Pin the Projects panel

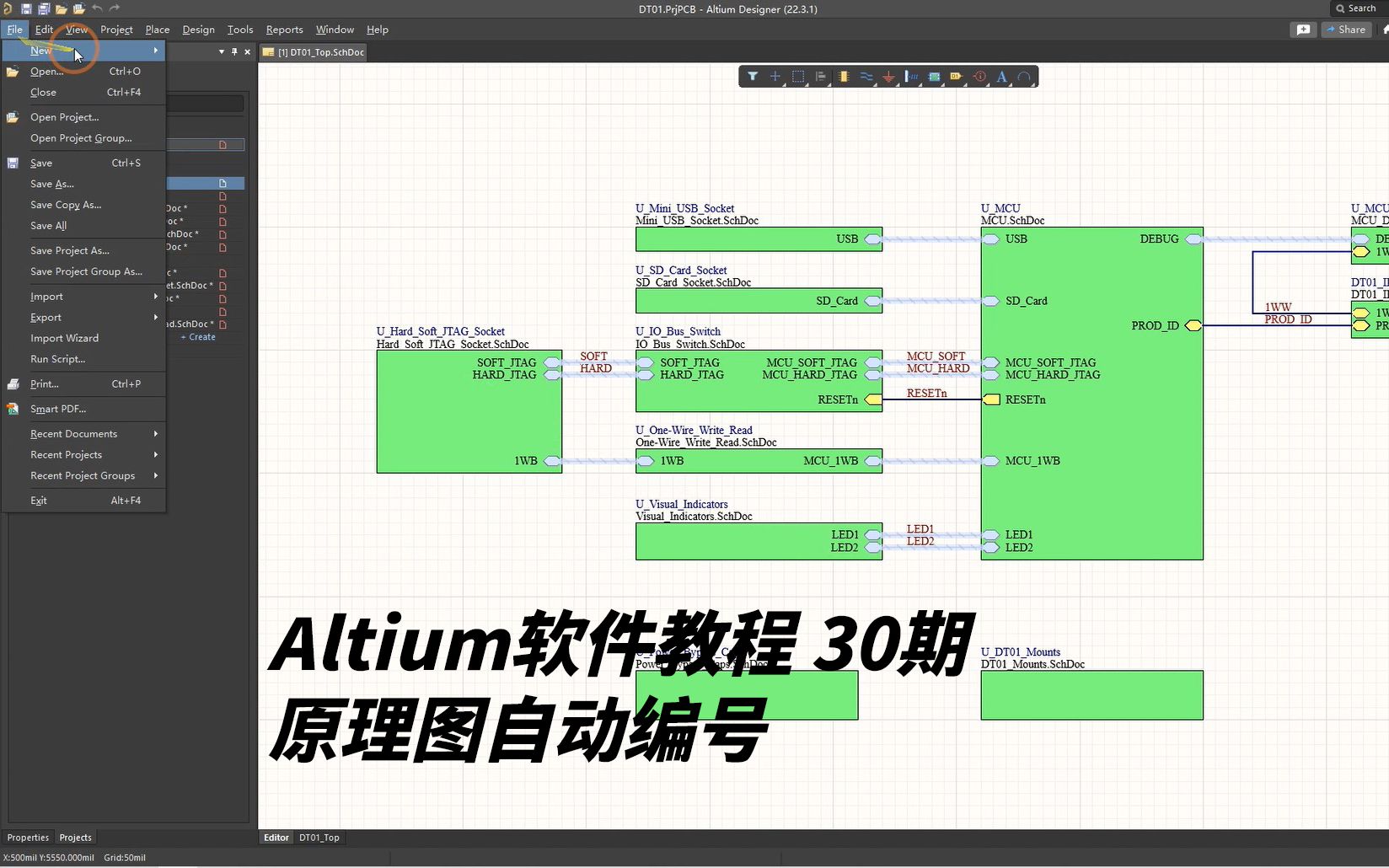tap(234, 51)
